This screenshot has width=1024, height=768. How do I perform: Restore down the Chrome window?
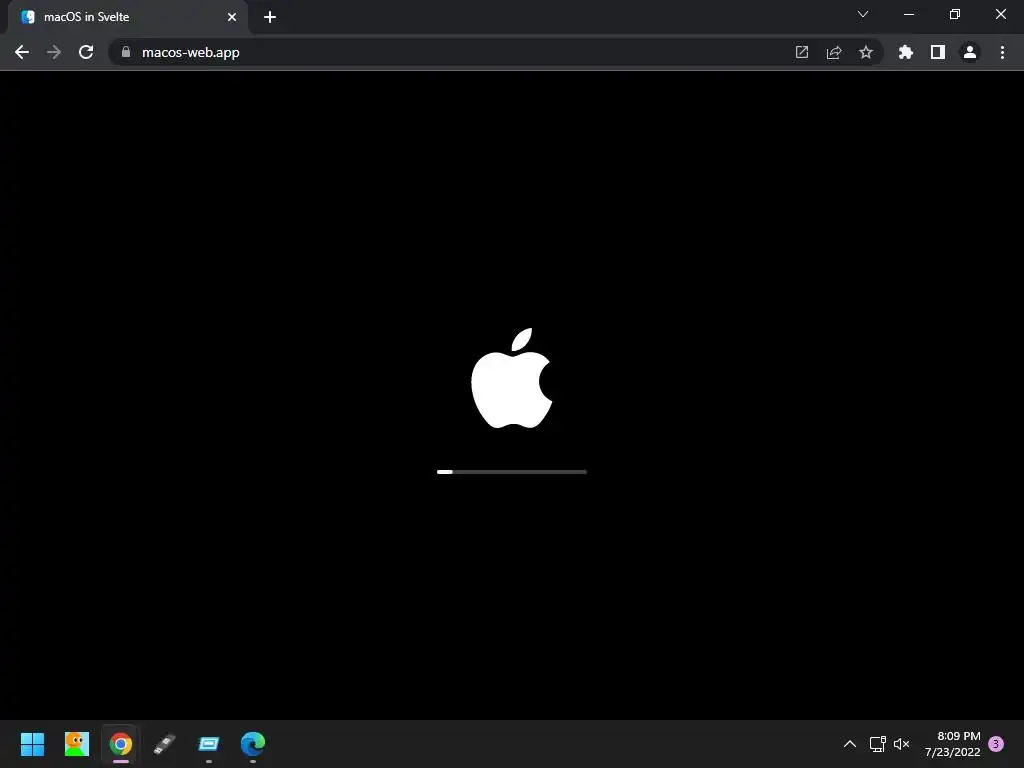tap(955, 14)
